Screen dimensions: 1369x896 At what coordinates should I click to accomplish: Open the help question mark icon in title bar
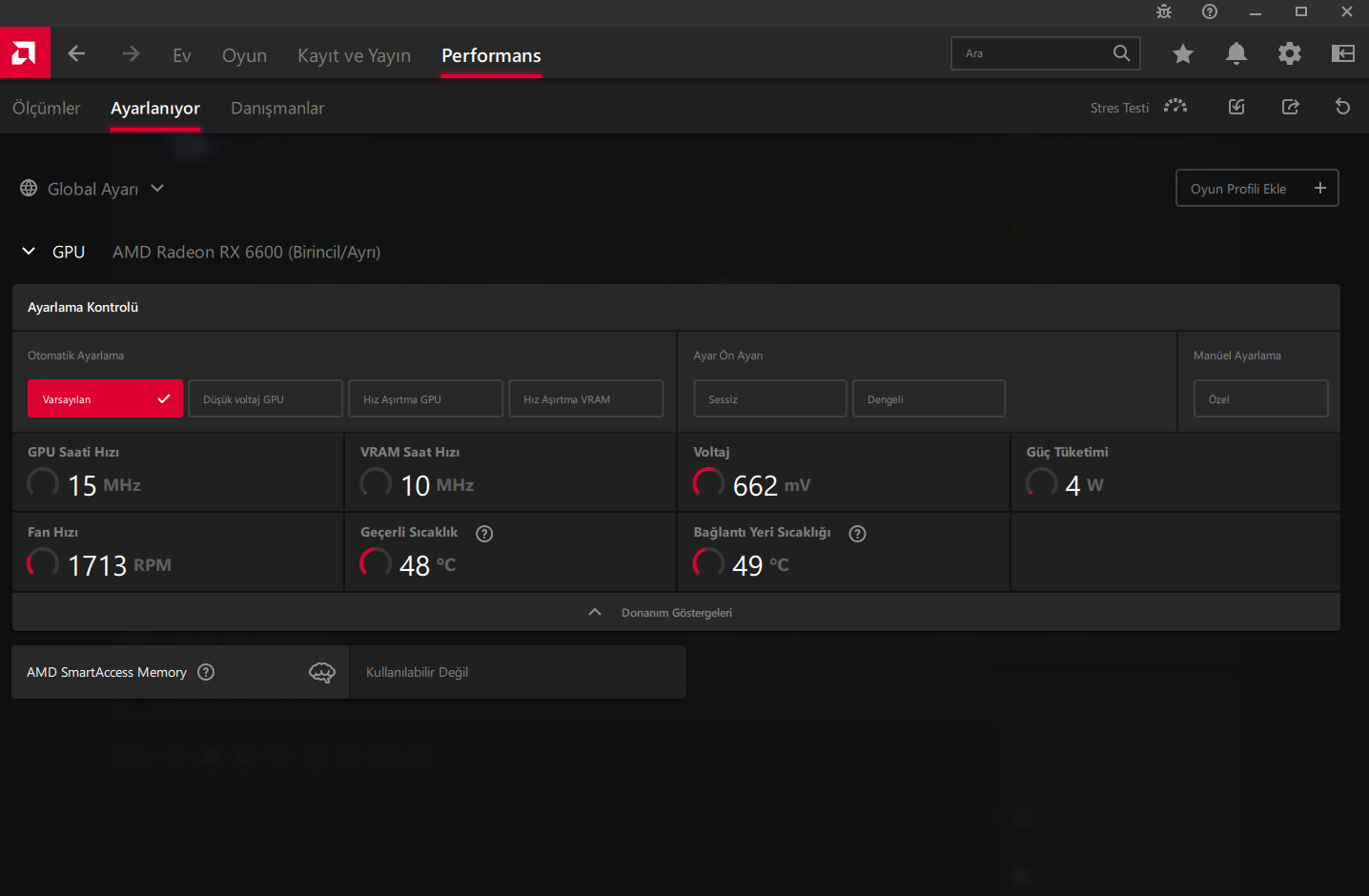(x=1210, y=11)
